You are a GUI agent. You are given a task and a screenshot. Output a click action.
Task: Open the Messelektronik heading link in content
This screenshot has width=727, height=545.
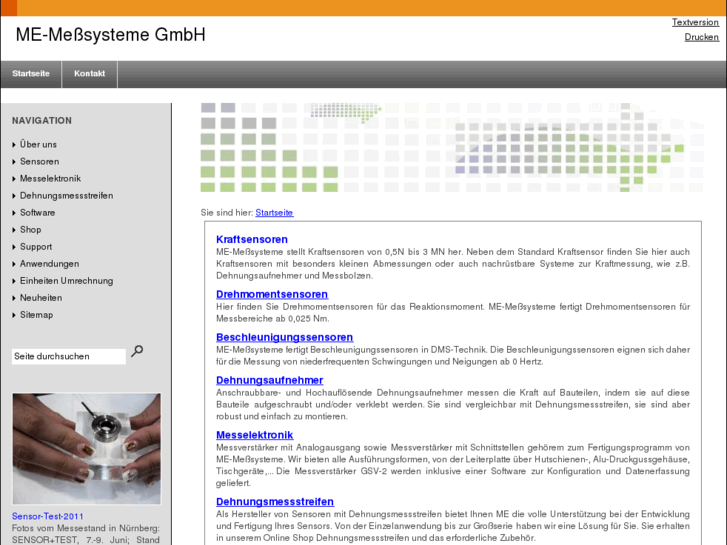(x=255, y=435)
